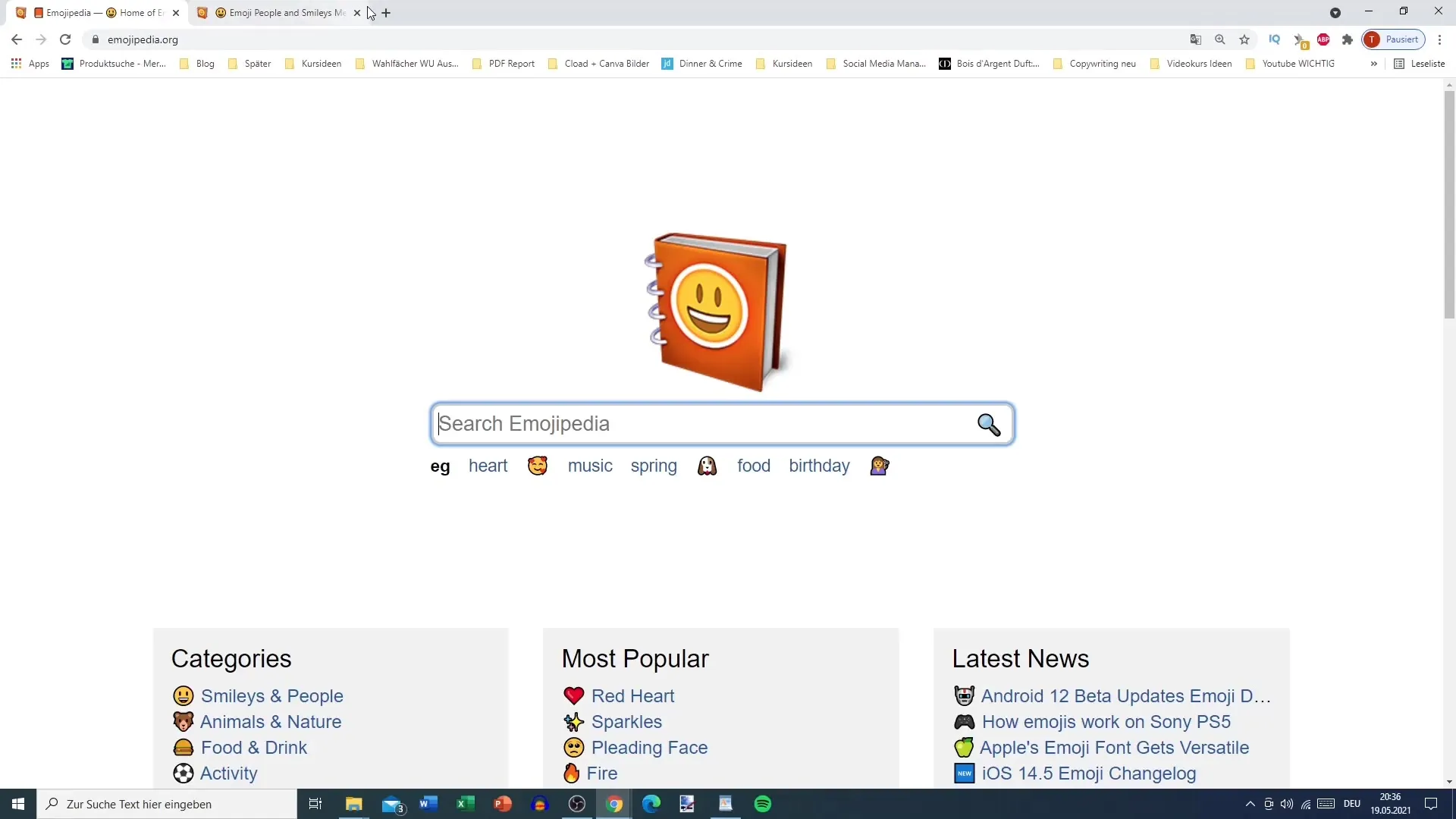The height and width of the screenshot is (819, 1456).
Task: Open the Animals & Nature category link
Action: click(x=271, y=722)
